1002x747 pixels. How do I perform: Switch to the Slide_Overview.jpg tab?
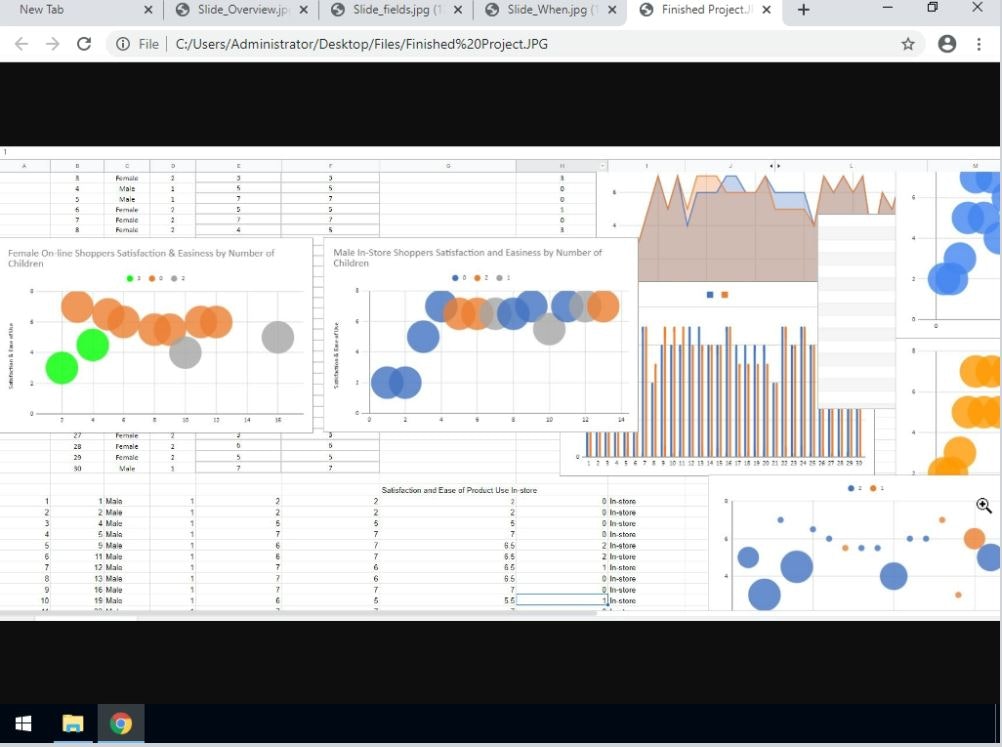(242, 10)
